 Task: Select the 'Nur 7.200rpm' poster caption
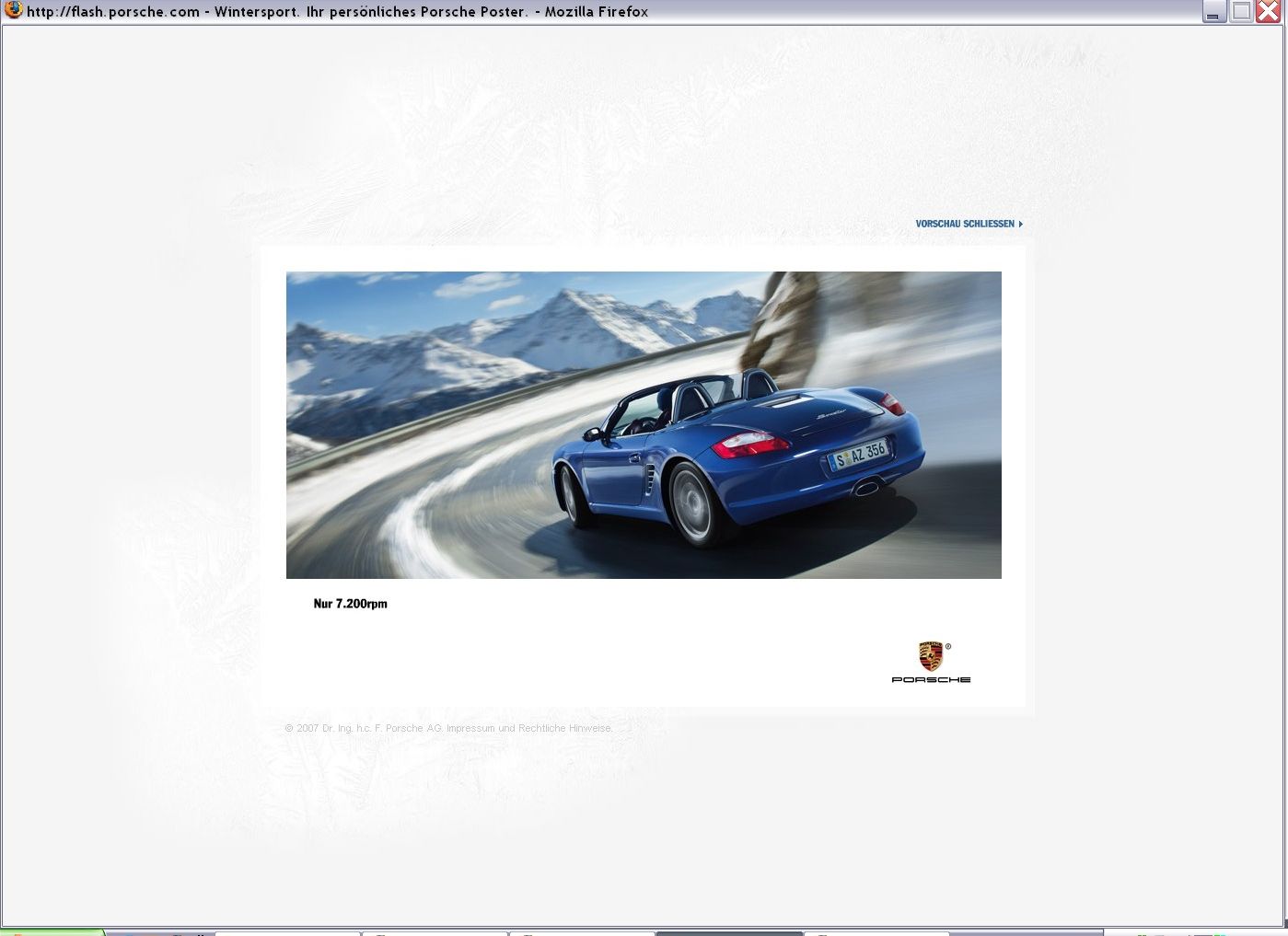[350, 604]
